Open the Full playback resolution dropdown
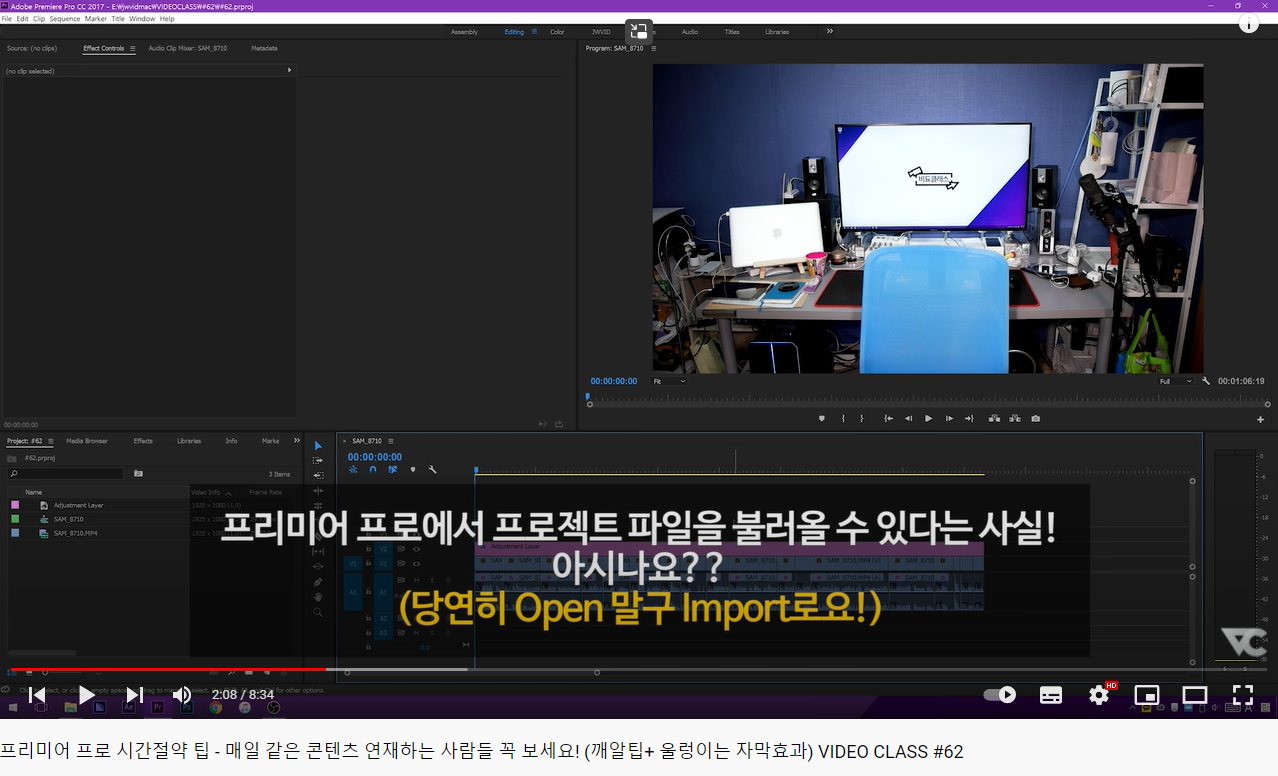Image resolution: width=1278 pixels, height=776 pixels. (1176, 381)
